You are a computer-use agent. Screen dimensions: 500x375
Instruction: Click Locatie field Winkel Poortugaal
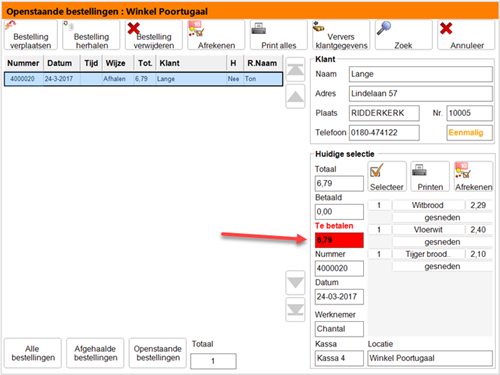pos(430,358)
